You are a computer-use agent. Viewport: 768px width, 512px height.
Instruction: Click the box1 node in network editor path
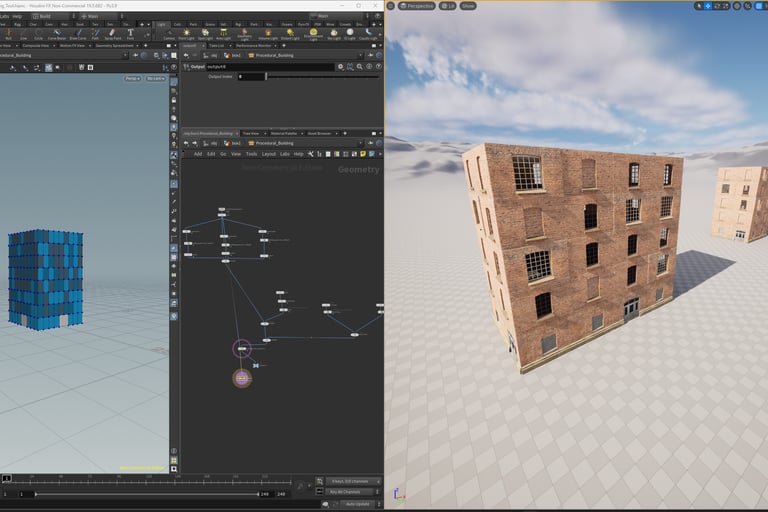click(233, 143)
